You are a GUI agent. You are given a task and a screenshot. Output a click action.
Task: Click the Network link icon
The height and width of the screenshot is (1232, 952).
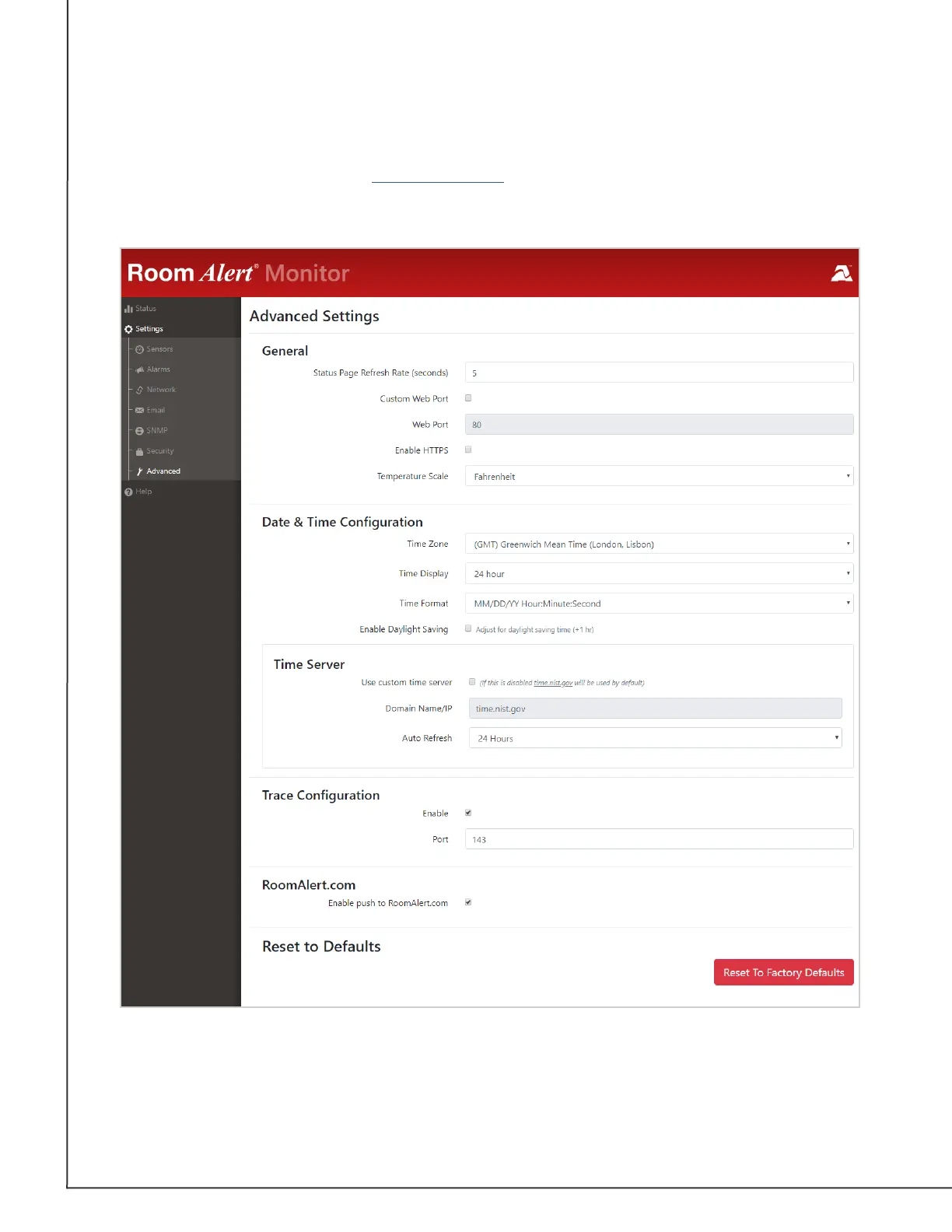pos(140,390)
